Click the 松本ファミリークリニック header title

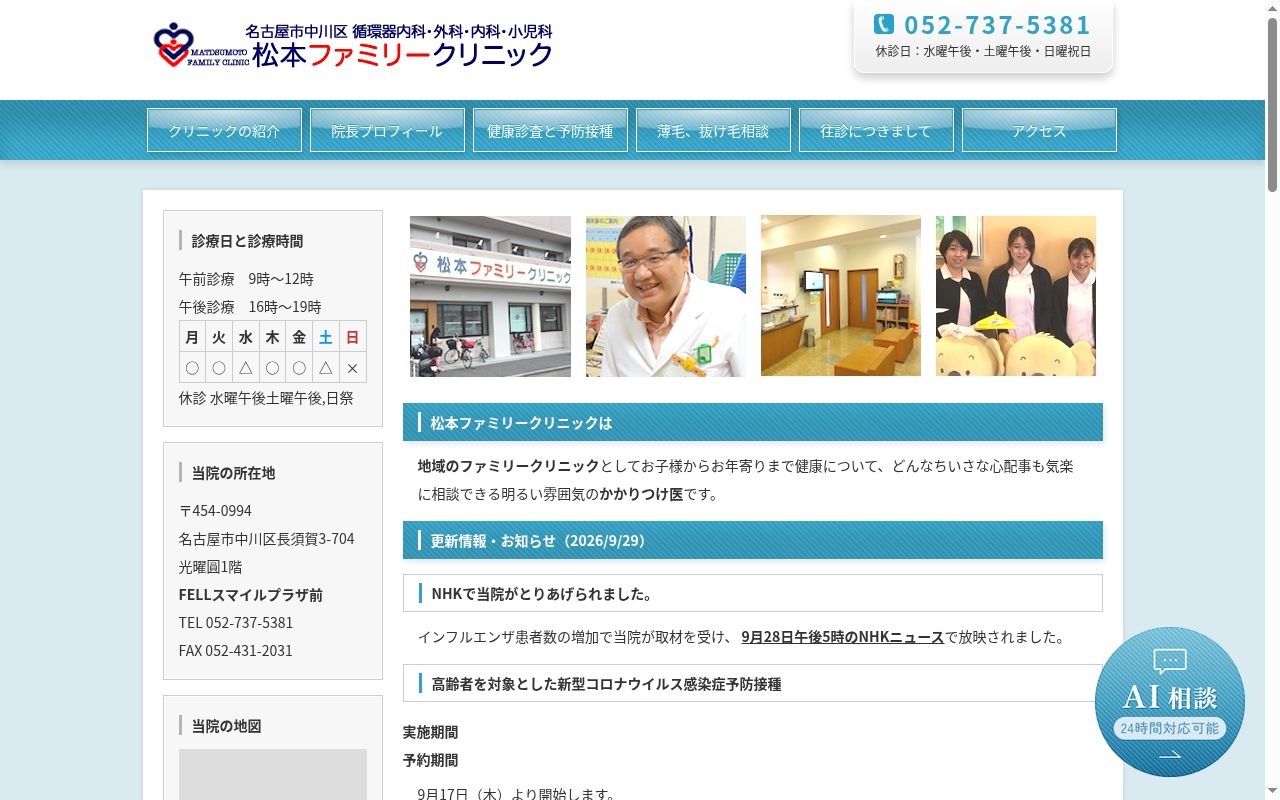pos(402,55)
